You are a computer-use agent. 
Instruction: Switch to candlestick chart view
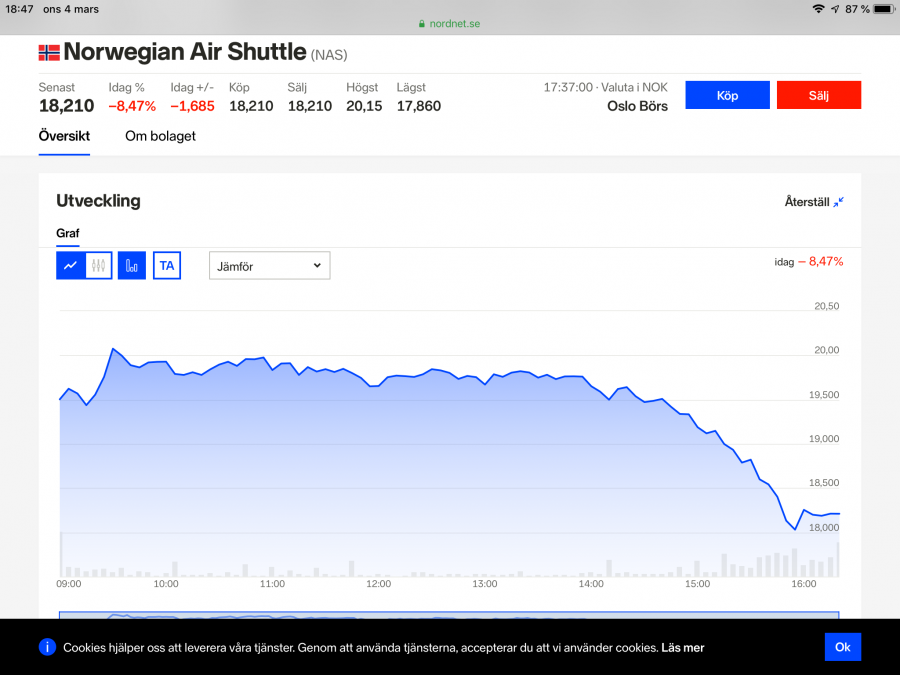(98, 265)
